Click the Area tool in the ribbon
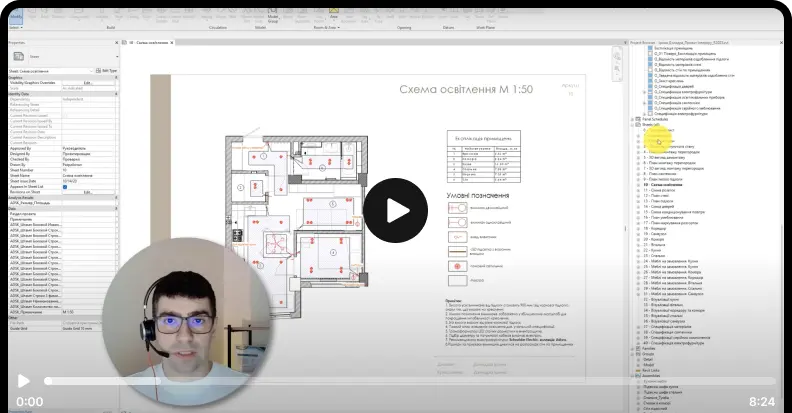The height and width of the screenshot is (413, 792). [x=334, y=13]
